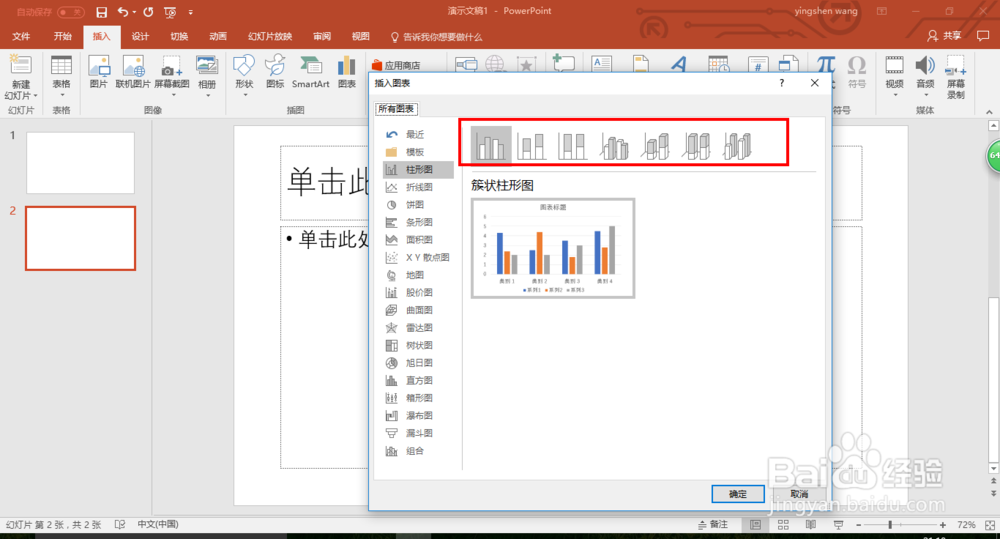This screenshot has width=1000, height=539.
Task: Switch to the 视图 View tab
Action: [361, 36]
